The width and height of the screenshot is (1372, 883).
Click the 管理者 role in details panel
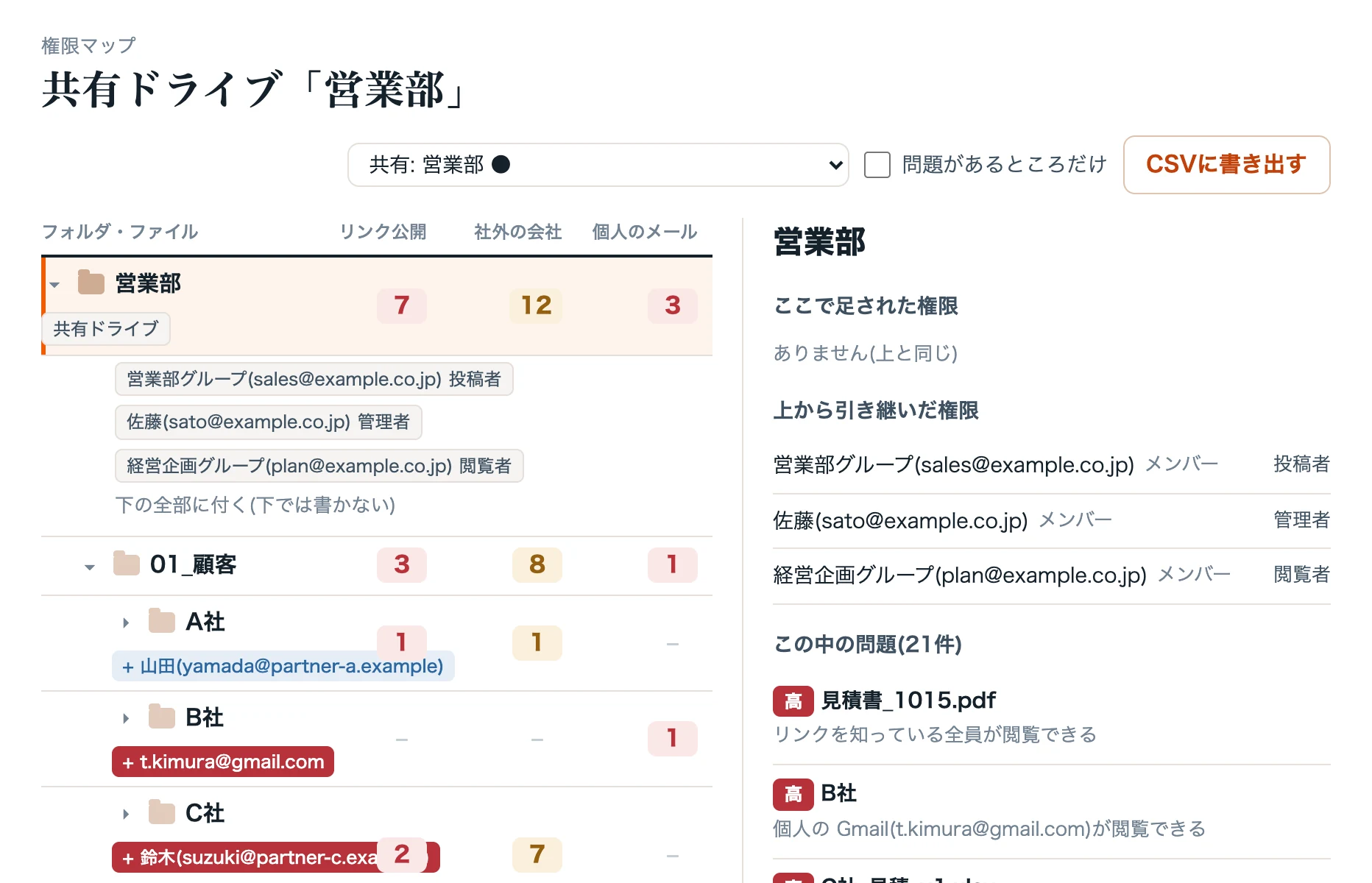(x=1301, y=520)
